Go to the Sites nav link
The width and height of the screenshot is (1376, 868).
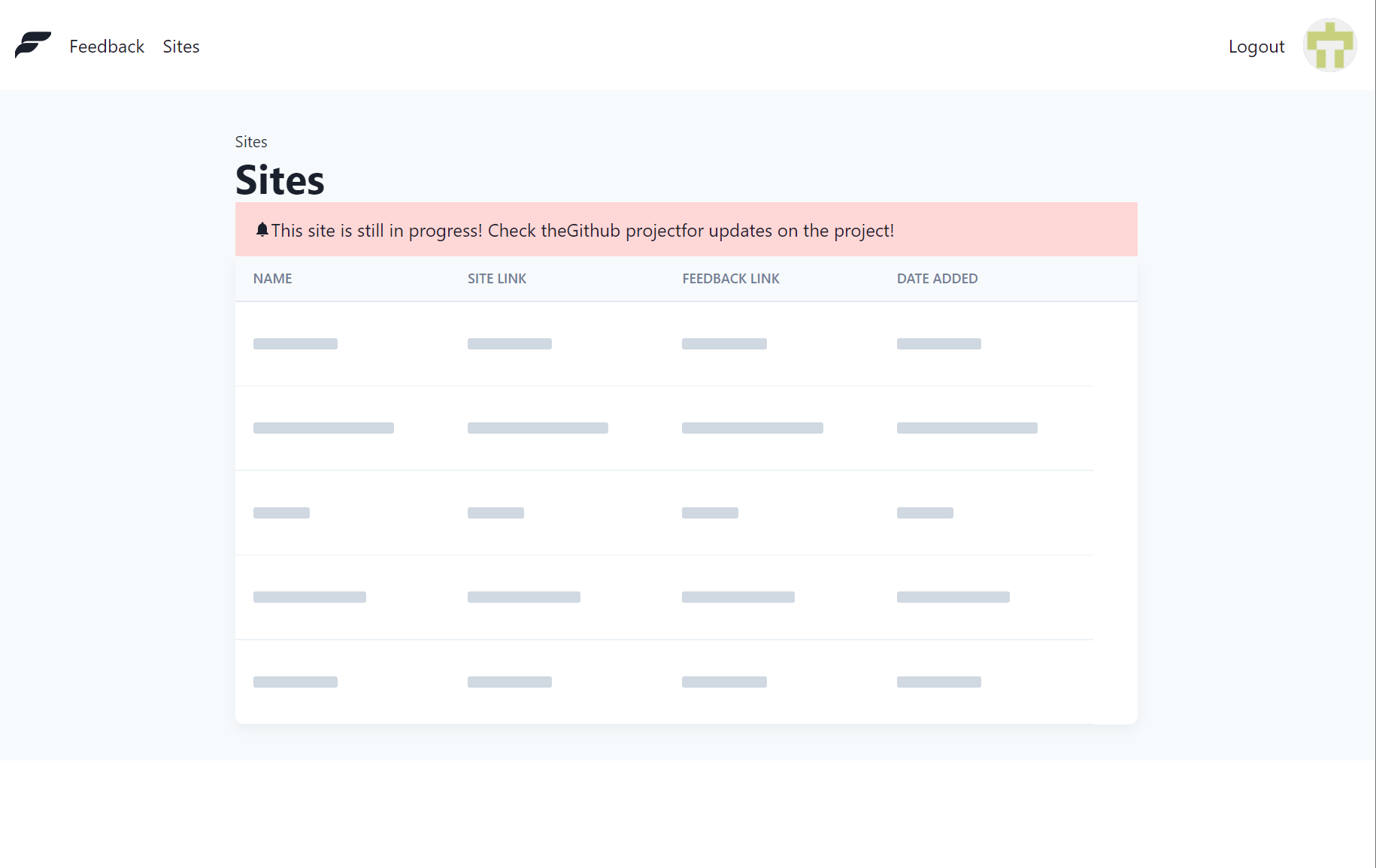(x=181, y=47)
